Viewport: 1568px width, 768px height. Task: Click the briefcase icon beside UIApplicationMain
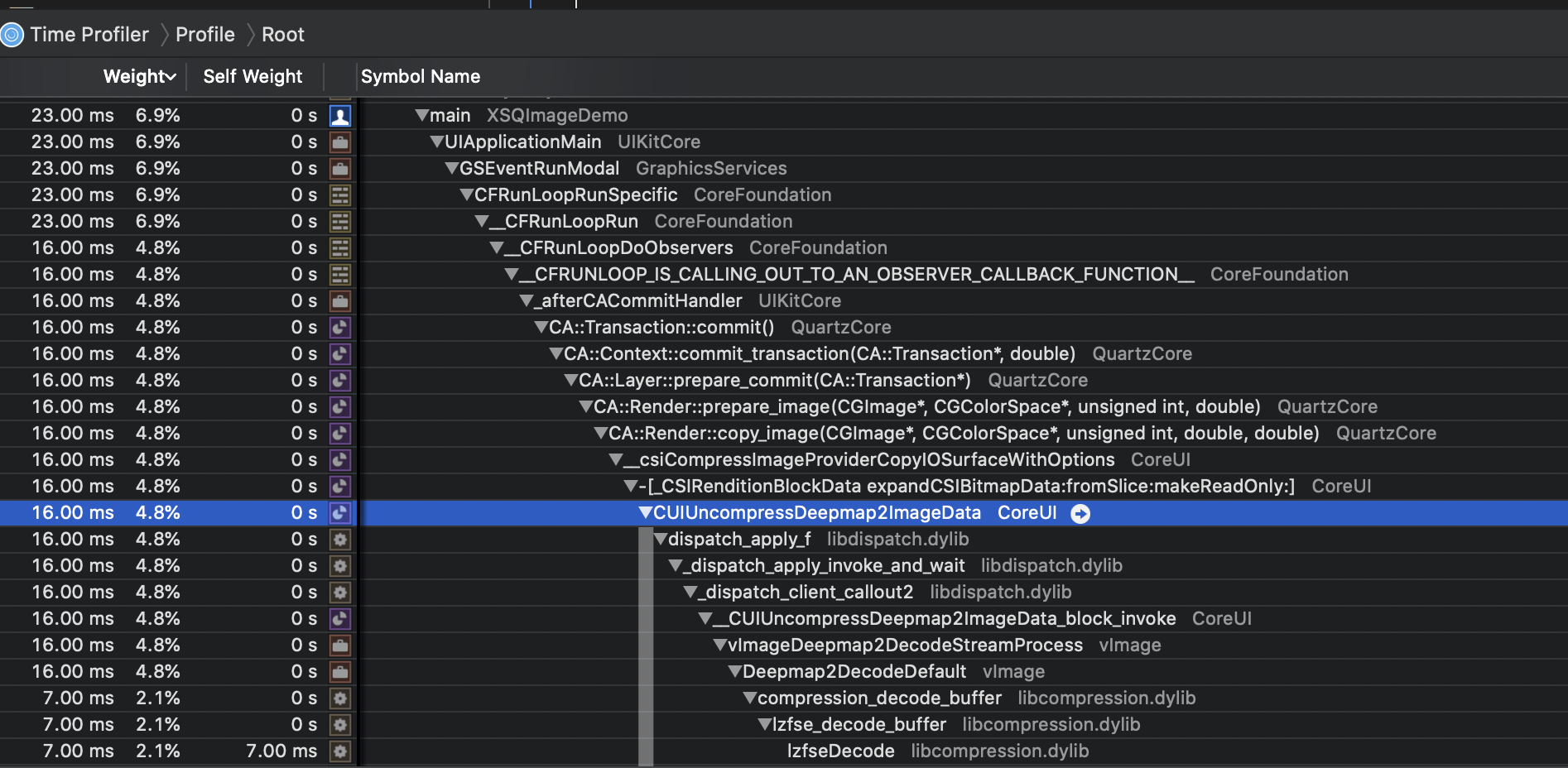tap(340, 142)
